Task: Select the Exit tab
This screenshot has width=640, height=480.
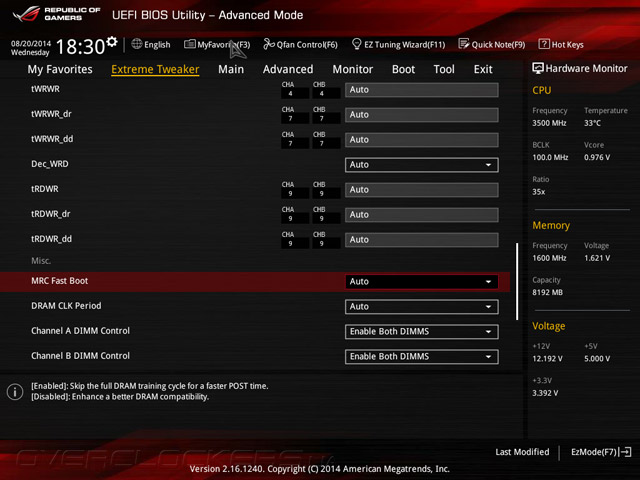Action: (x=483, y=69)
